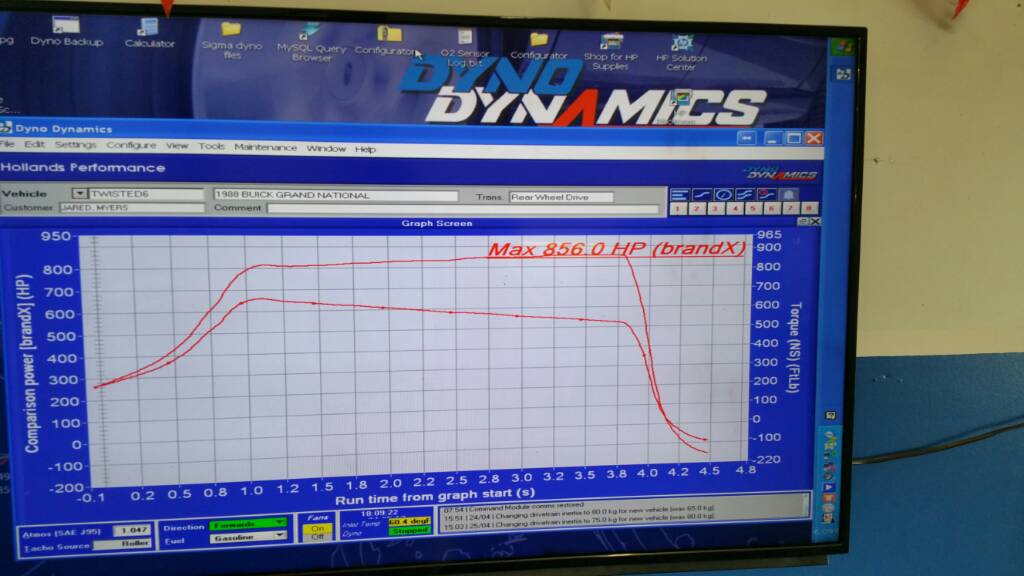Open the Shop for HP Supplies shortcut
1024x576 pixels.
[611, 52]
